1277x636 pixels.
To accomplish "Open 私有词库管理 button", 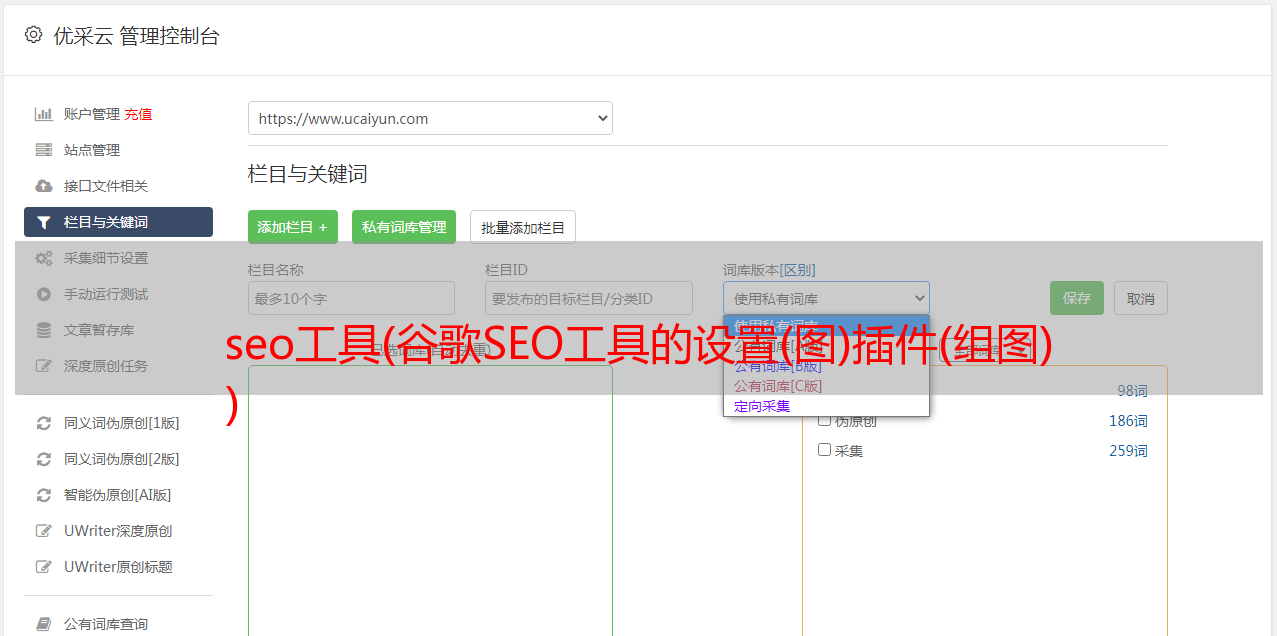I will 404,227.
